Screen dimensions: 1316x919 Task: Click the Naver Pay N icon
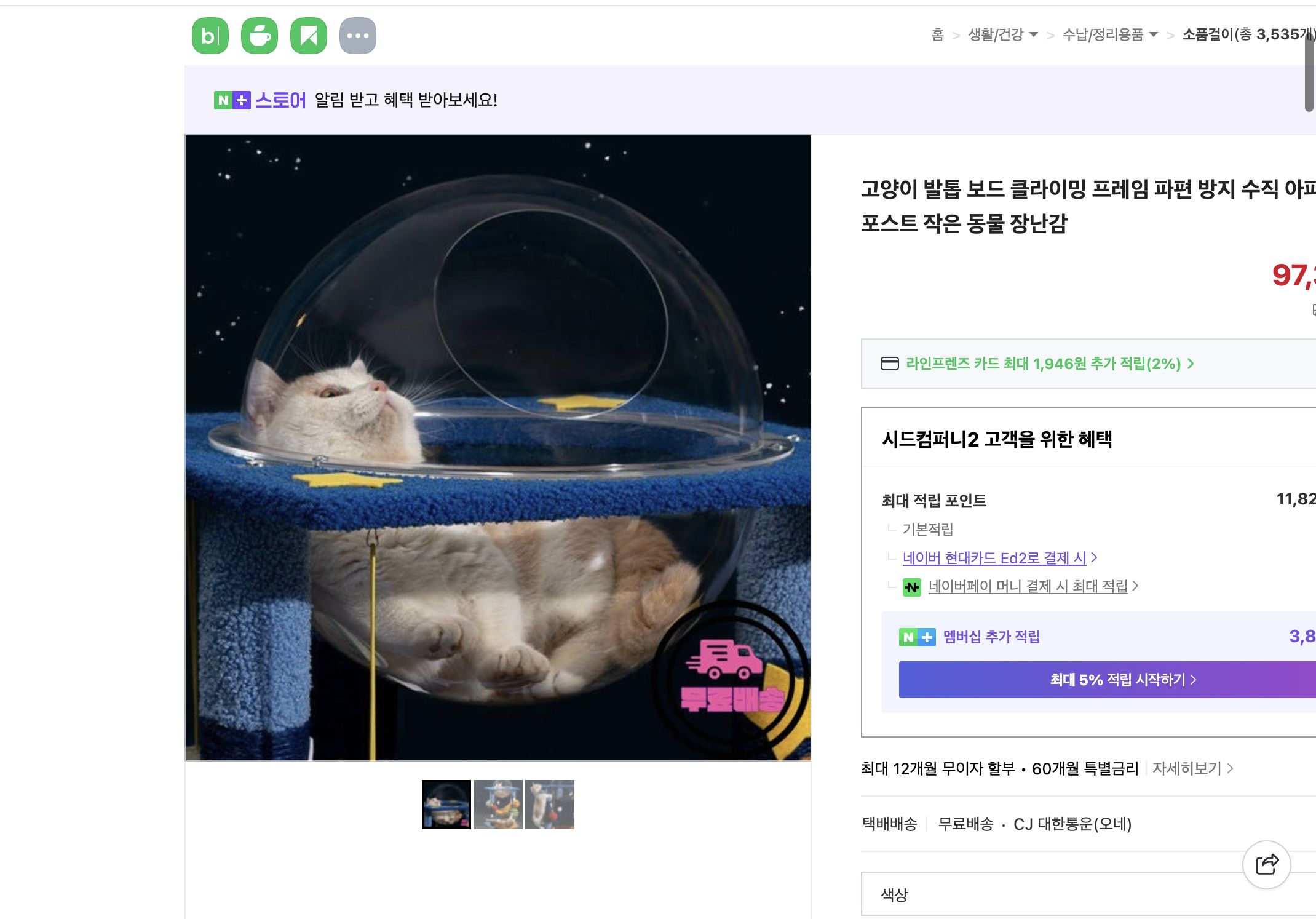[x=913, y=586]
